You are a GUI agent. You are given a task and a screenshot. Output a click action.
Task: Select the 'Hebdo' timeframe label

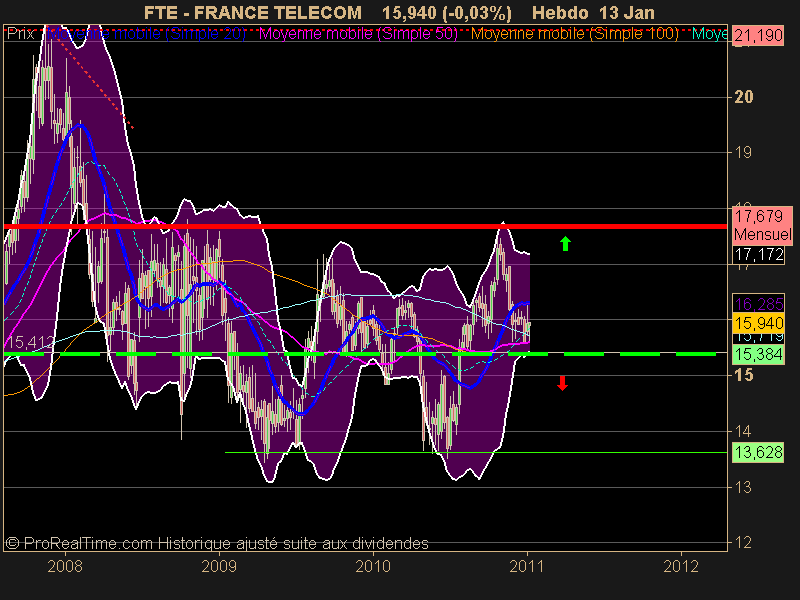point(560,12)
